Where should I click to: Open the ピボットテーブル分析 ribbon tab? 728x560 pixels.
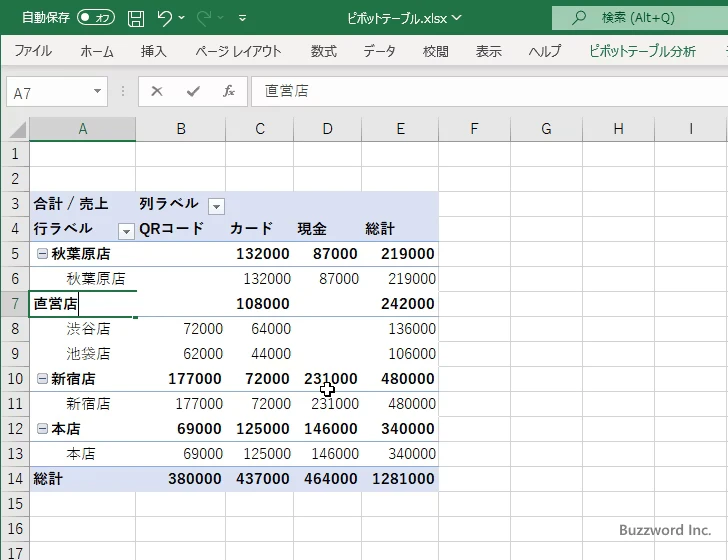tap(642, 51)
